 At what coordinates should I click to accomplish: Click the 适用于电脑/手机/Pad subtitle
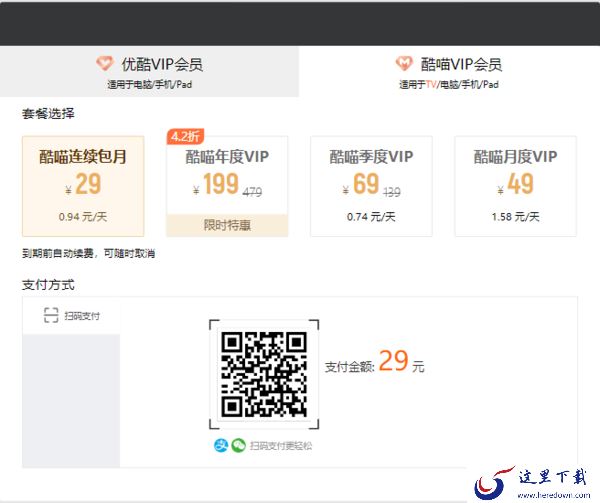click(150, 84)
